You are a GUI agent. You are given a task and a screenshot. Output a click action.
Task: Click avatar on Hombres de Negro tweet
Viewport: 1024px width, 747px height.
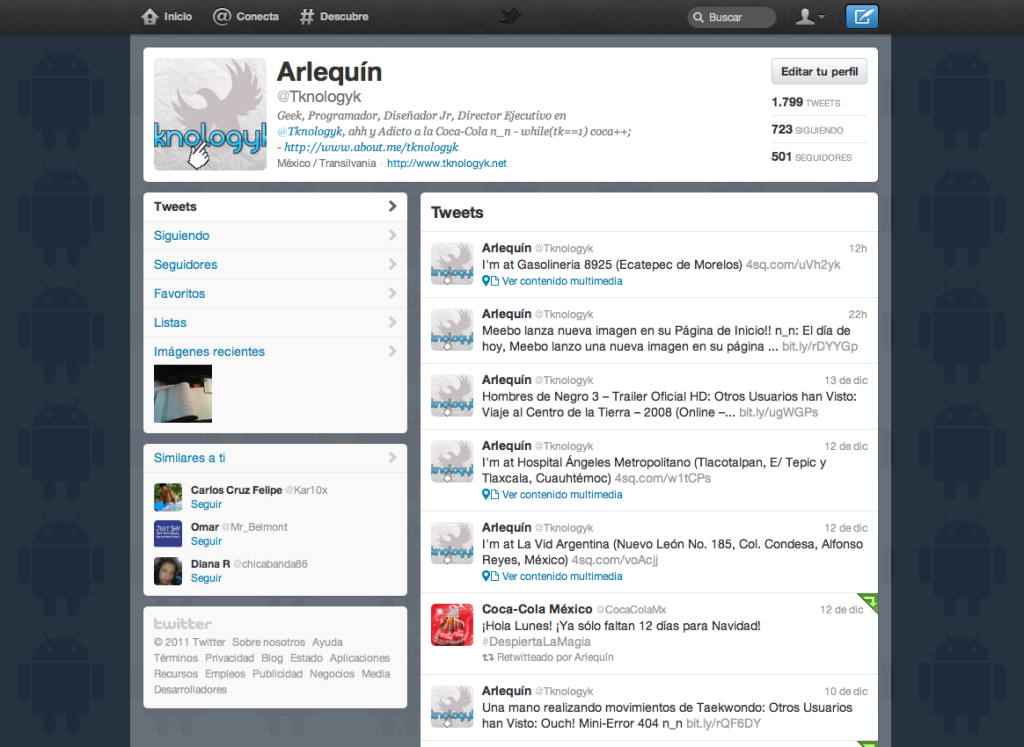(x=452, y=396)
